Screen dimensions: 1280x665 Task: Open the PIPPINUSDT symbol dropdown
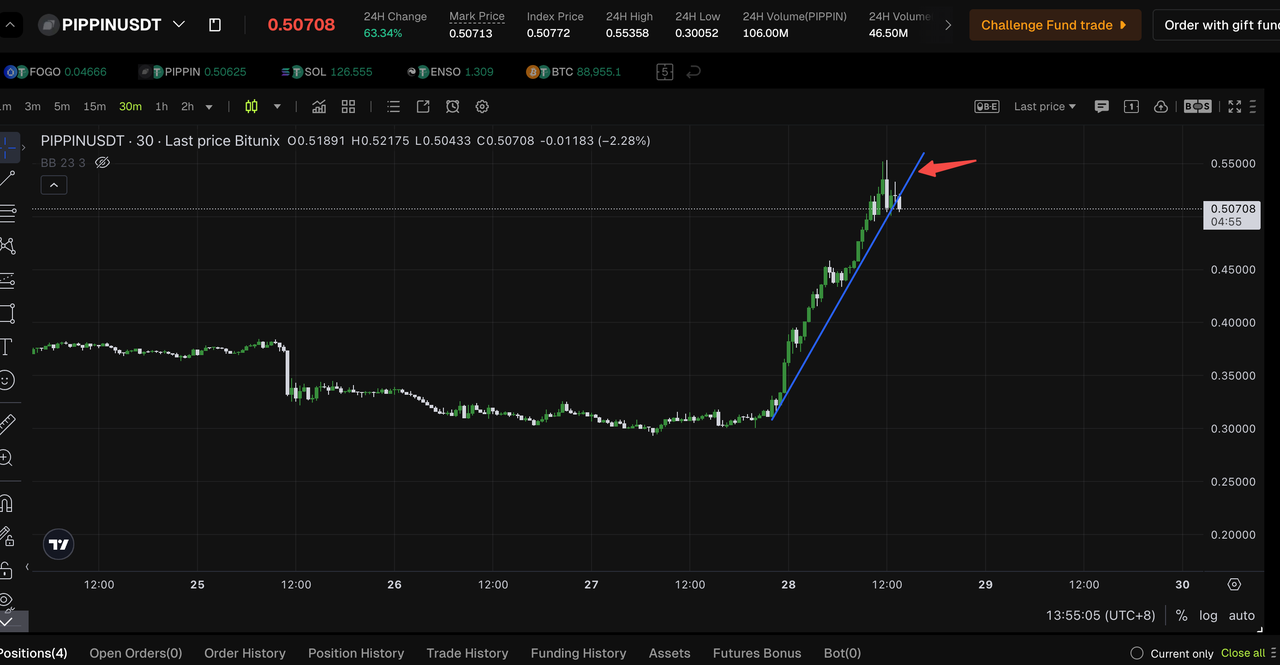(178, 24)
